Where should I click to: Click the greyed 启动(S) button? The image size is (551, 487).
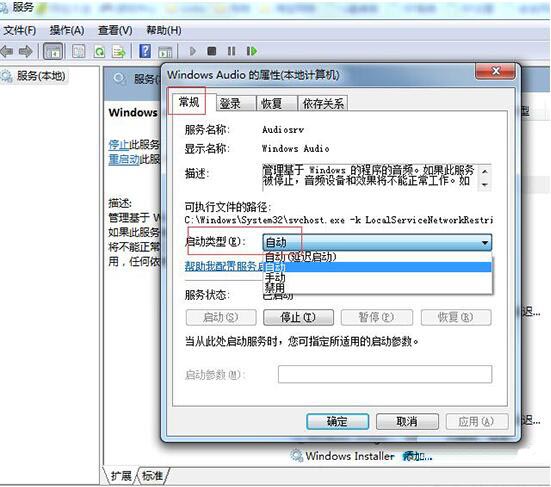[221, 318]
